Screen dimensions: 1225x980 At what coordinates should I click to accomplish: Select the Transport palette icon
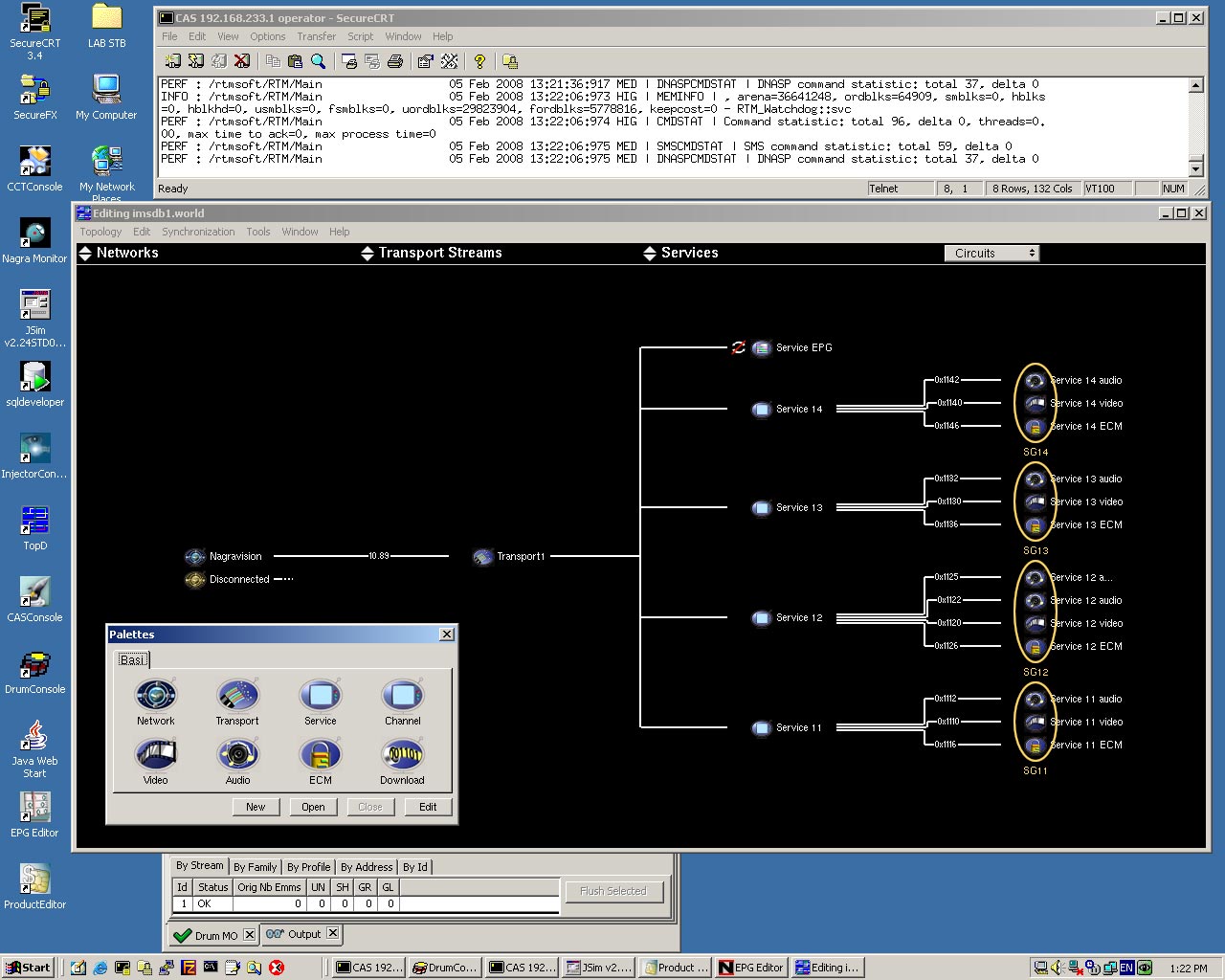point(237,696)
